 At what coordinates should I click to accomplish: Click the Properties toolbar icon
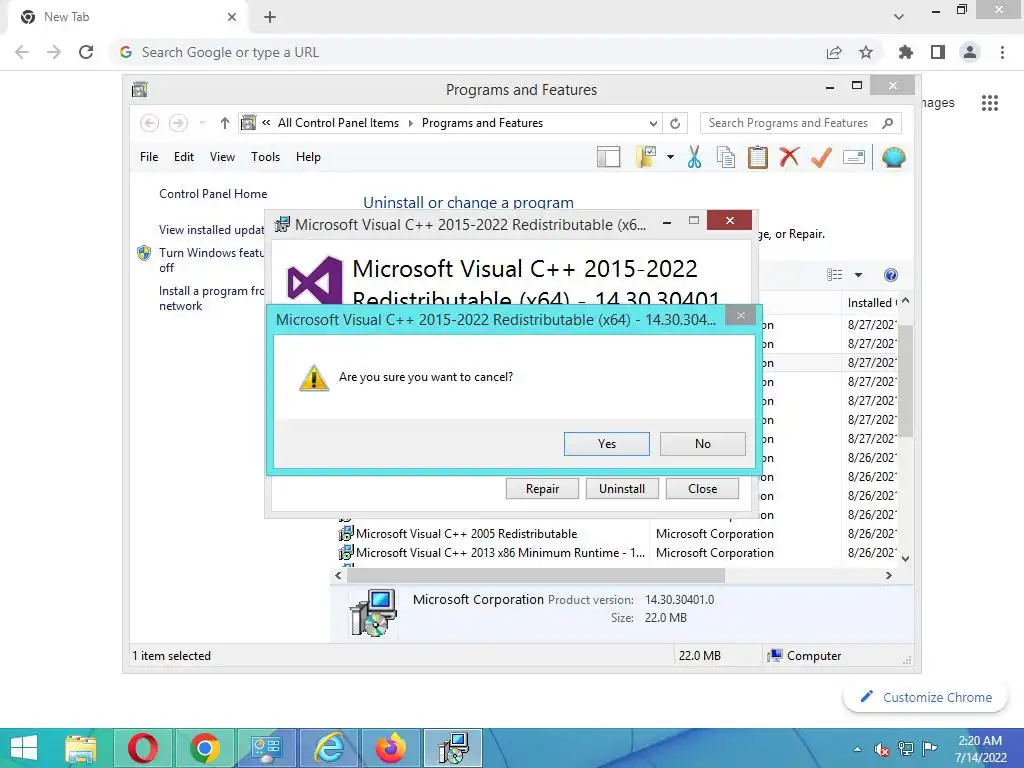pos(854,157)
